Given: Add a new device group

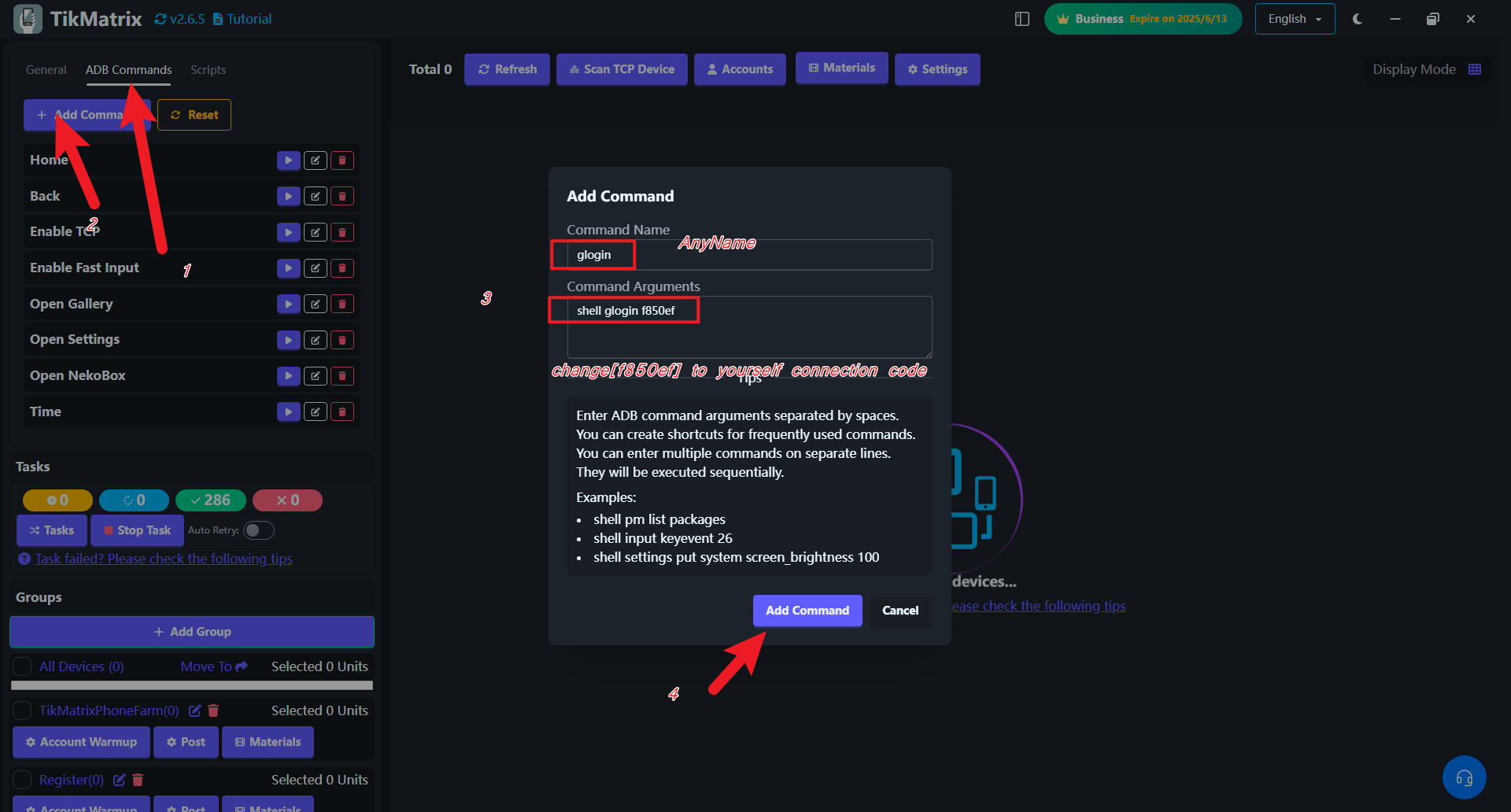Looking at the screenshot, I should pyautogui.click(x=192, y=632).
